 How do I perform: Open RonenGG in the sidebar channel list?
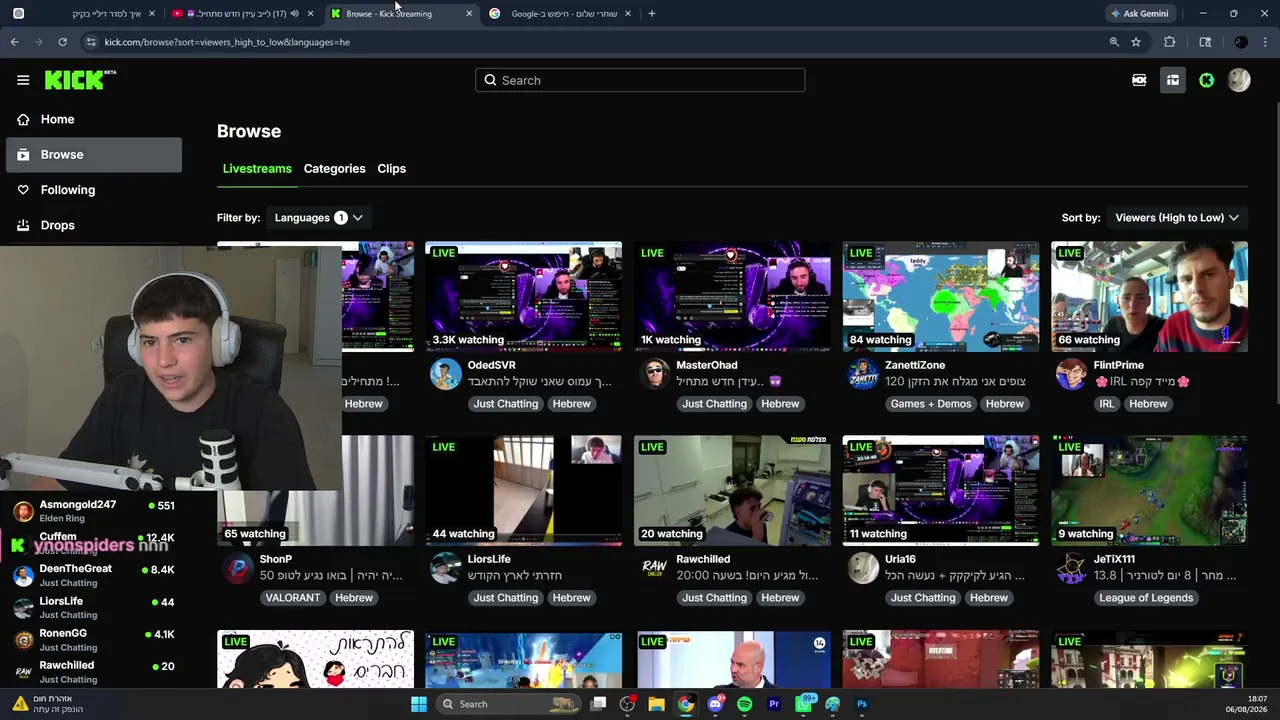tap(94, 639)
